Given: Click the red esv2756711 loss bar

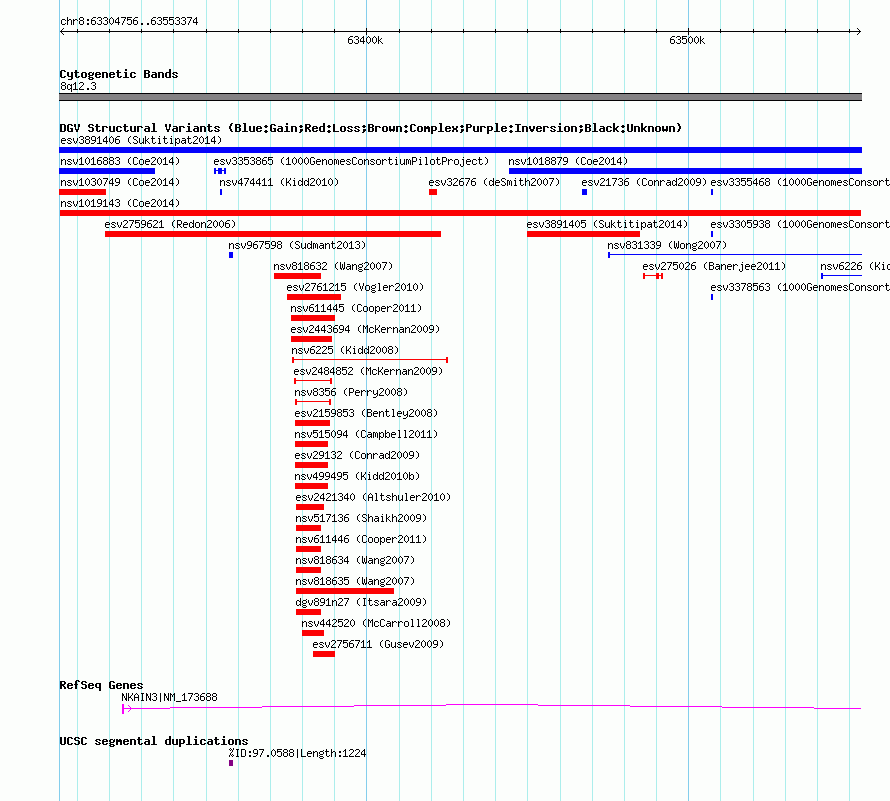Looking at the screenshot, I should point(324,654).
